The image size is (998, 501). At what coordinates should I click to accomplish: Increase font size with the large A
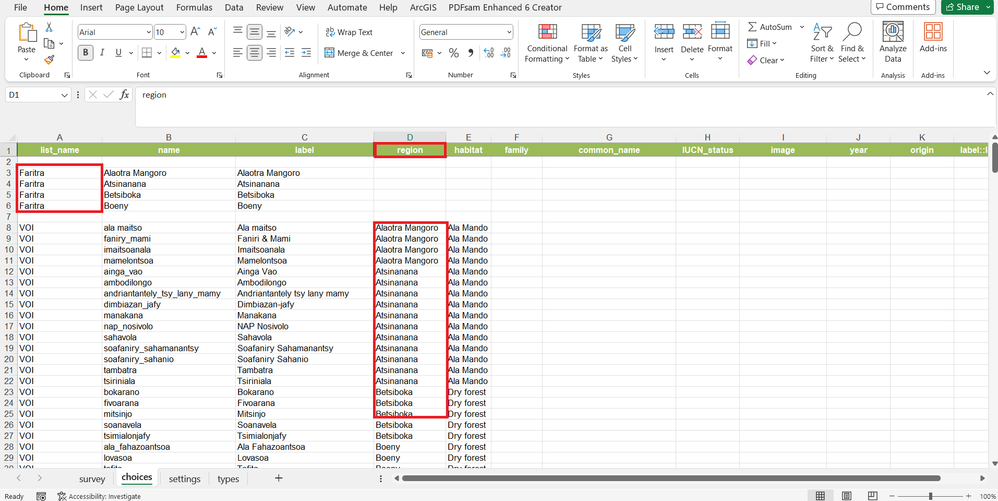tap(196, 32)
